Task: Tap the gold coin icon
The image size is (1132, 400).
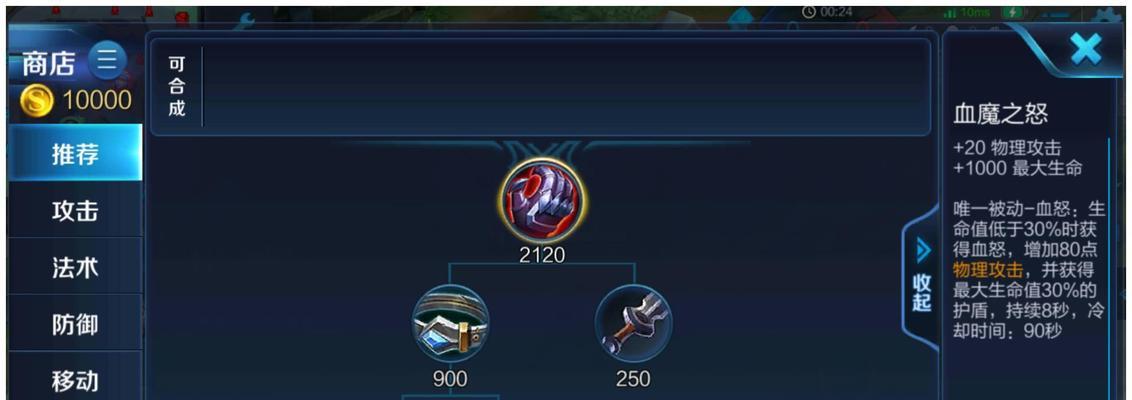Action: click(35, 101)
